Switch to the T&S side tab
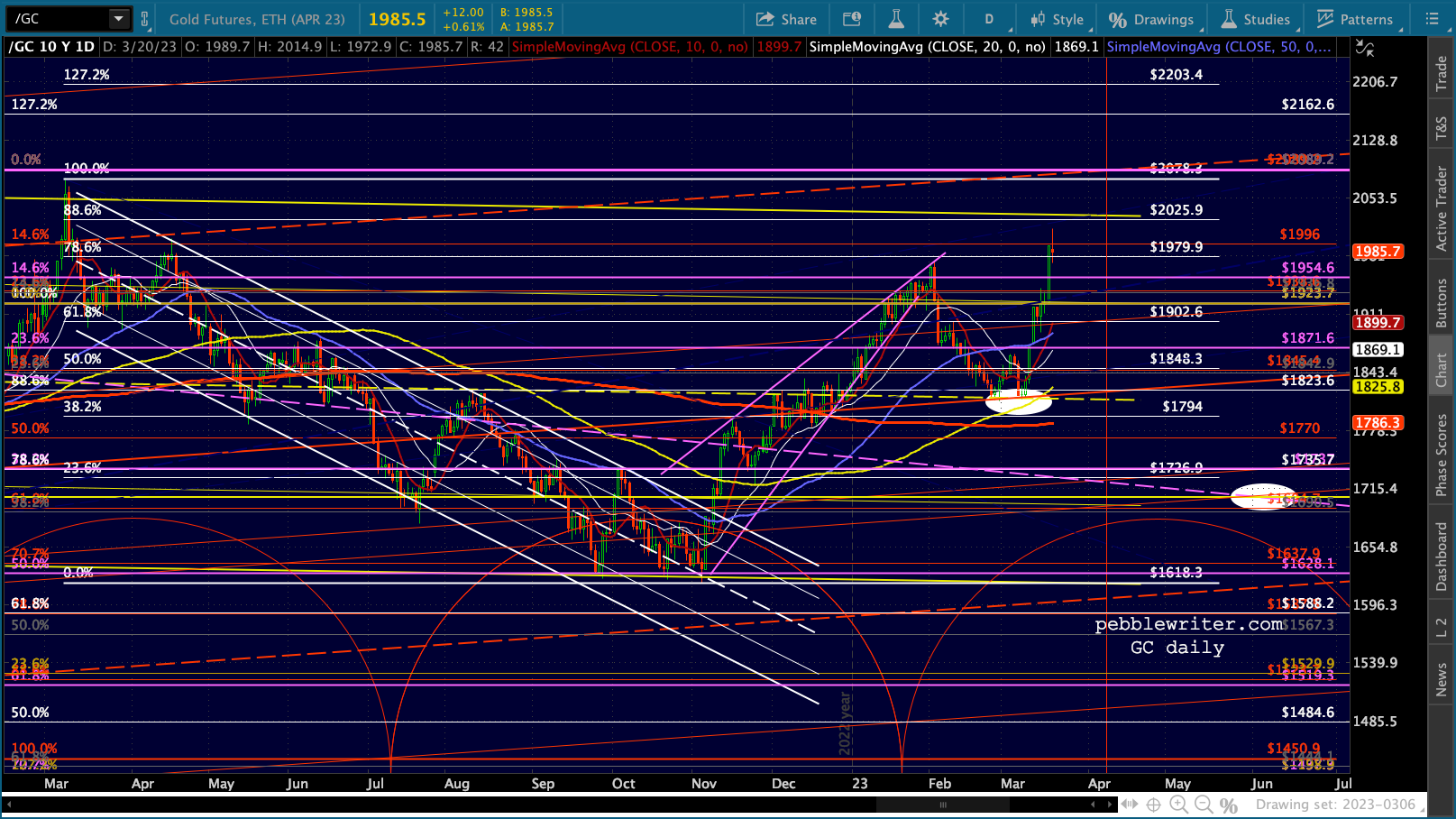Image resolution: width=1456 pixels, height=819 pixels. point(1441,129)
